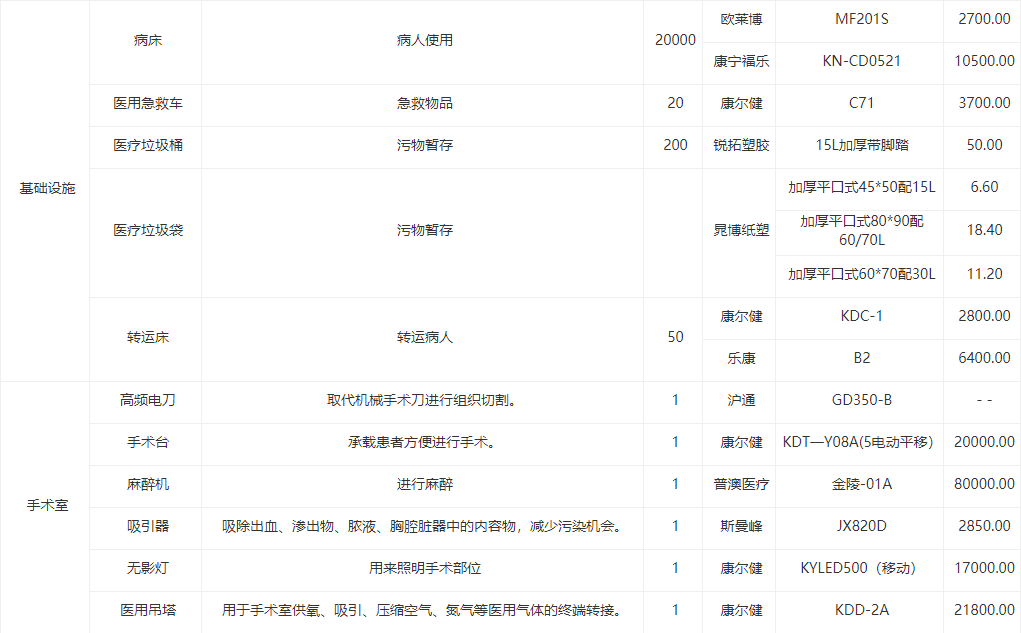Image resolution: width=1021 pixels, height=633 pixels.
Task: Select the 承载患者方便进行手术 description
Action: [x=422, y=443]
